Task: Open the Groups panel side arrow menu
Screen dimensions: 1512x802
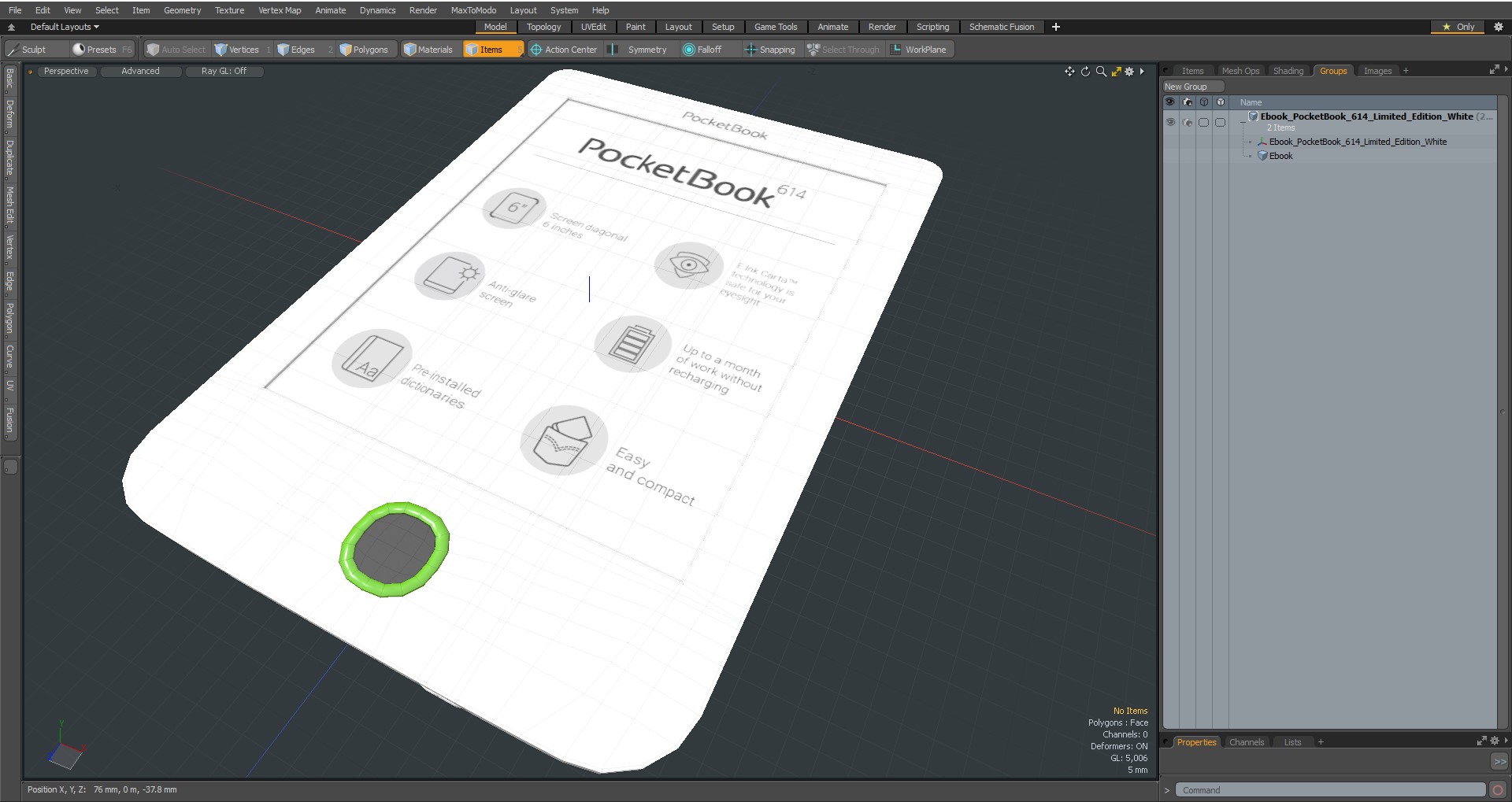Action: pos(1506,70)
